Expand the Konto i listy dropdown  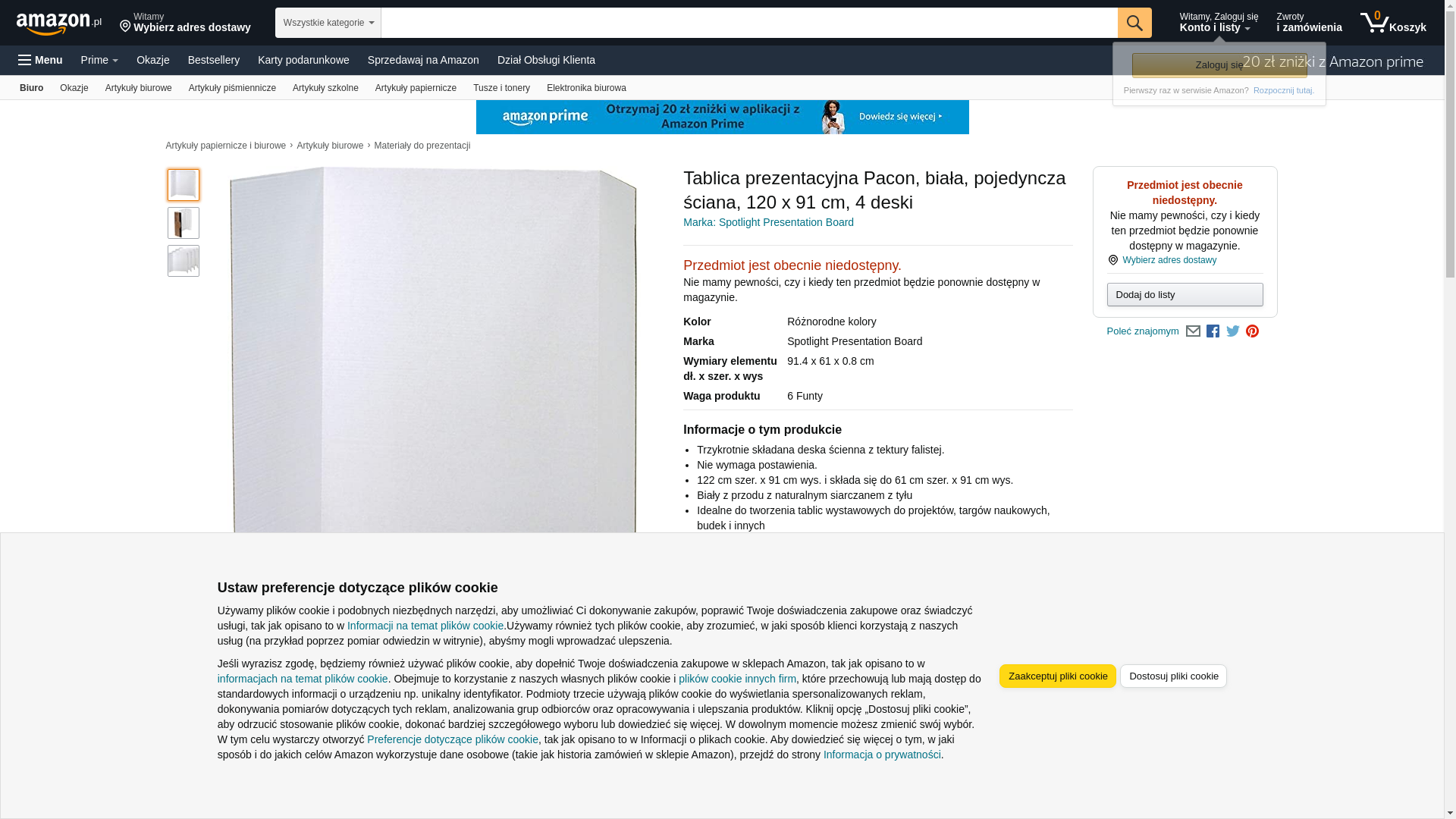pos(1218,23)
